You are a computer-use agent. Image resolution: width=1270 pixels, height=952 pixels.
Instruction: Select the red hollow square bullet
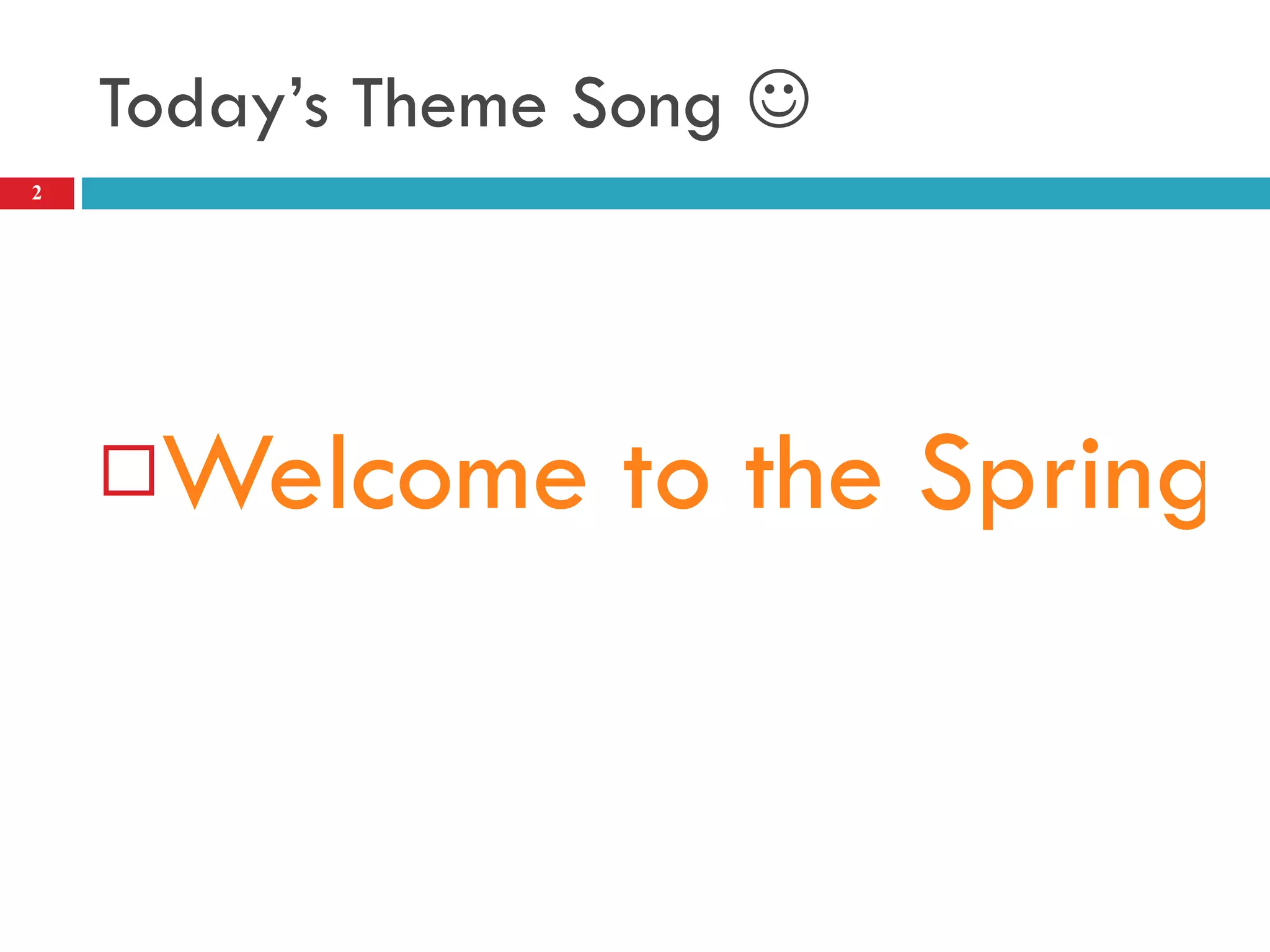click(x=129, y=470)
